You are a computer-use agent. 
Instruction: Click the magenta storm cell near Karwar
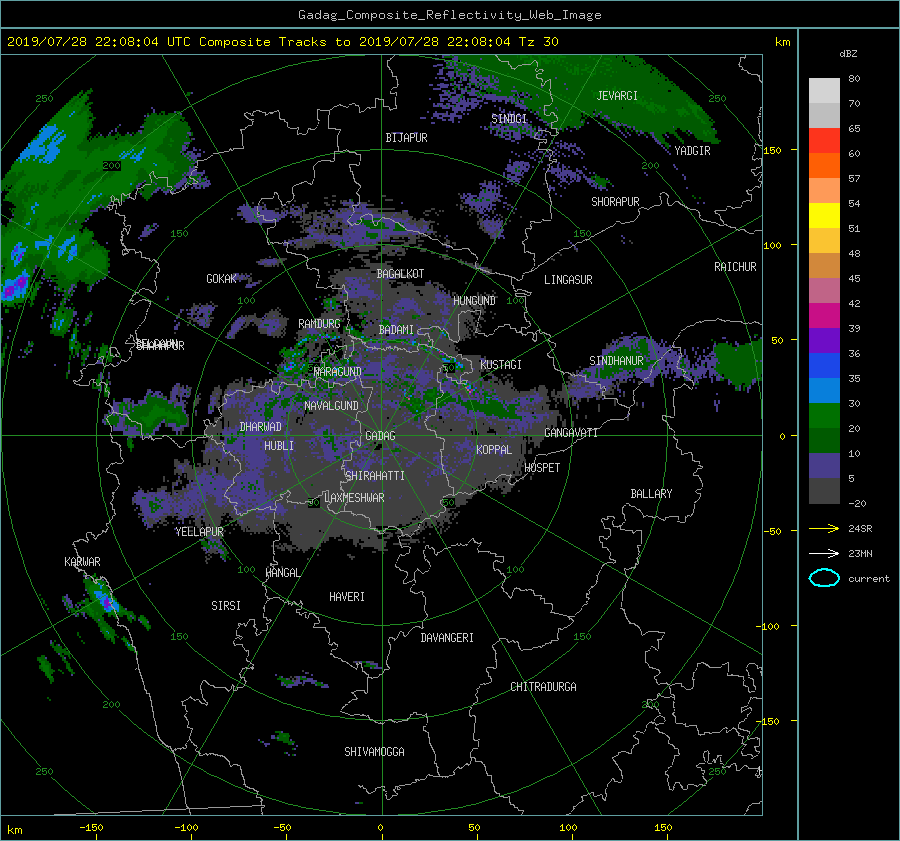point(106,603)
